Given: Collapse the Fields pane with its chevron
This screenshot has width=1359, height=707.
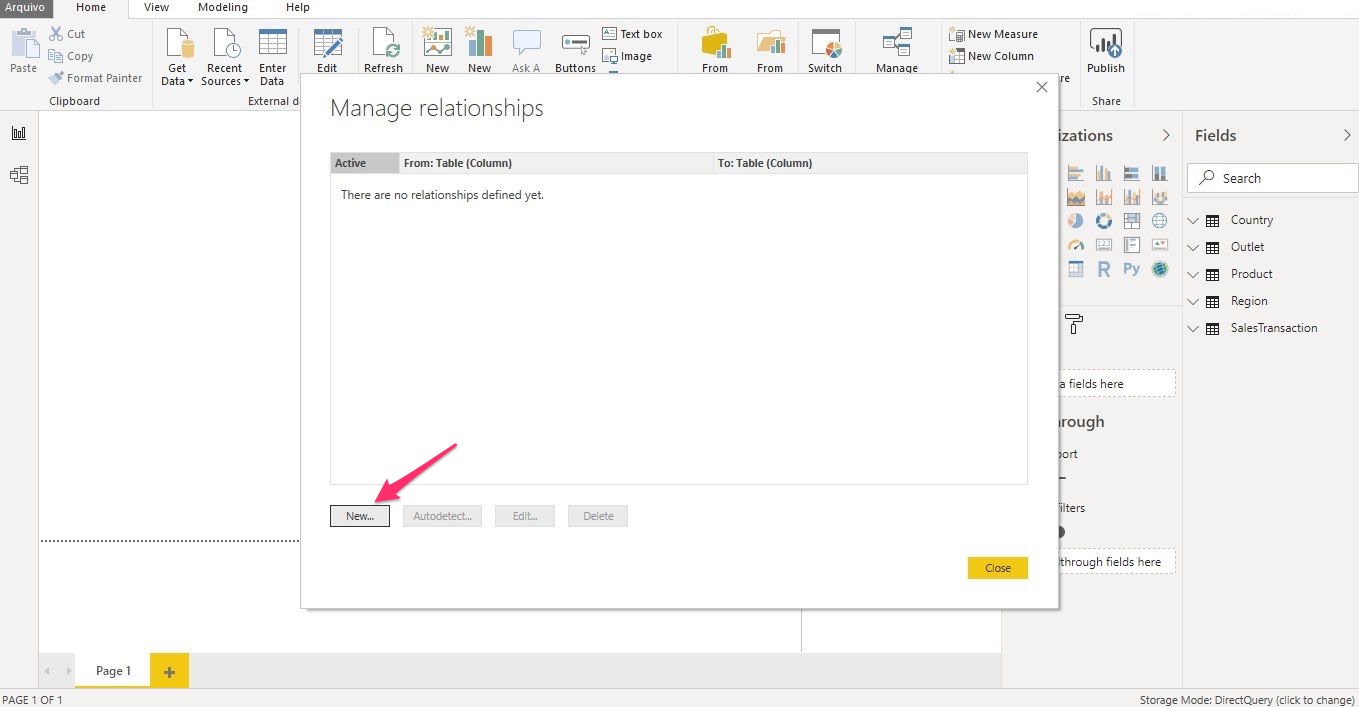Looking at the screenshot, I should (x=1346, y=135).
